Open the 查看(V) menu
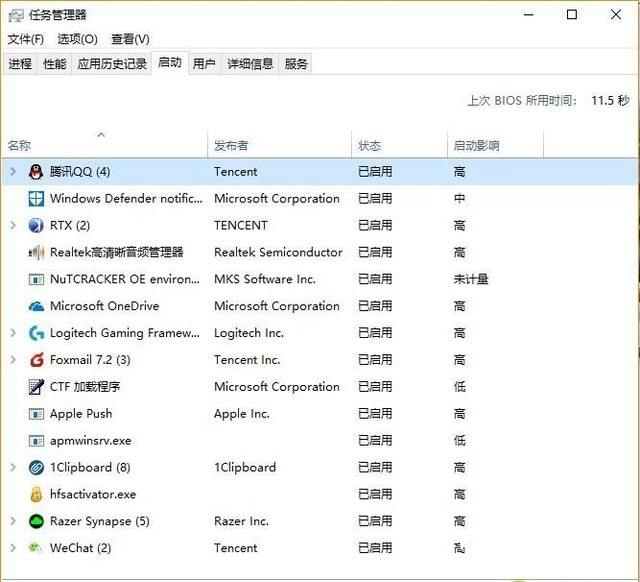 coord(130,39)
